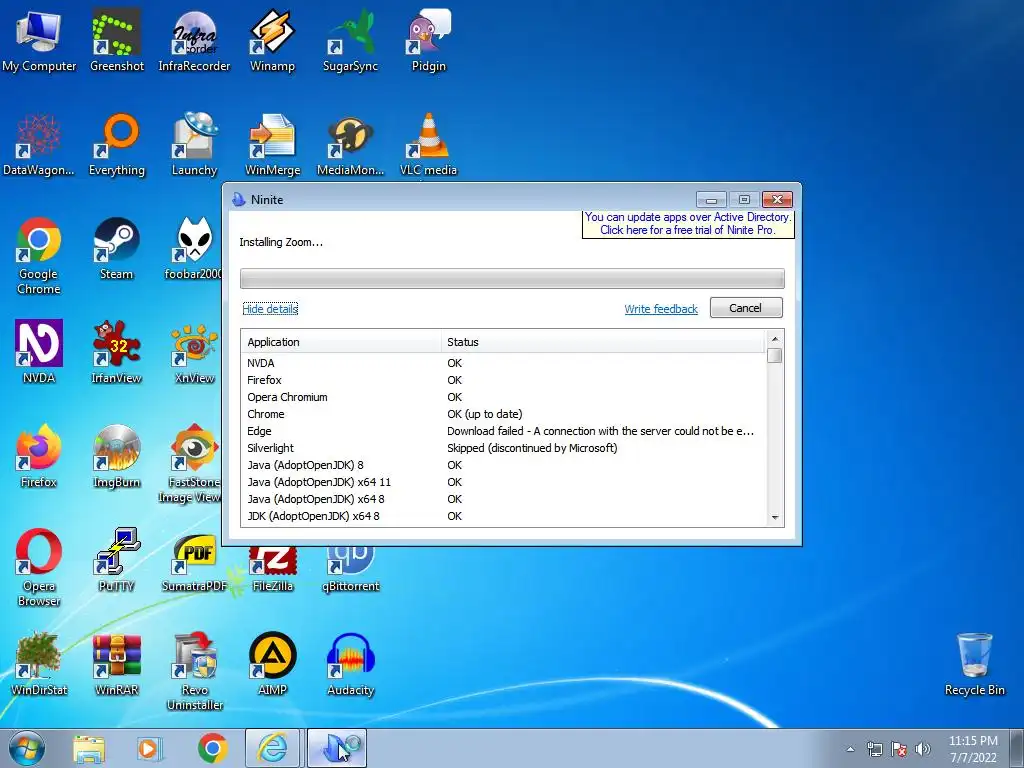The height and width of the screenshot is (768, 1024).
Task: Select the Opera Chromium row
Action: point(503,397)
